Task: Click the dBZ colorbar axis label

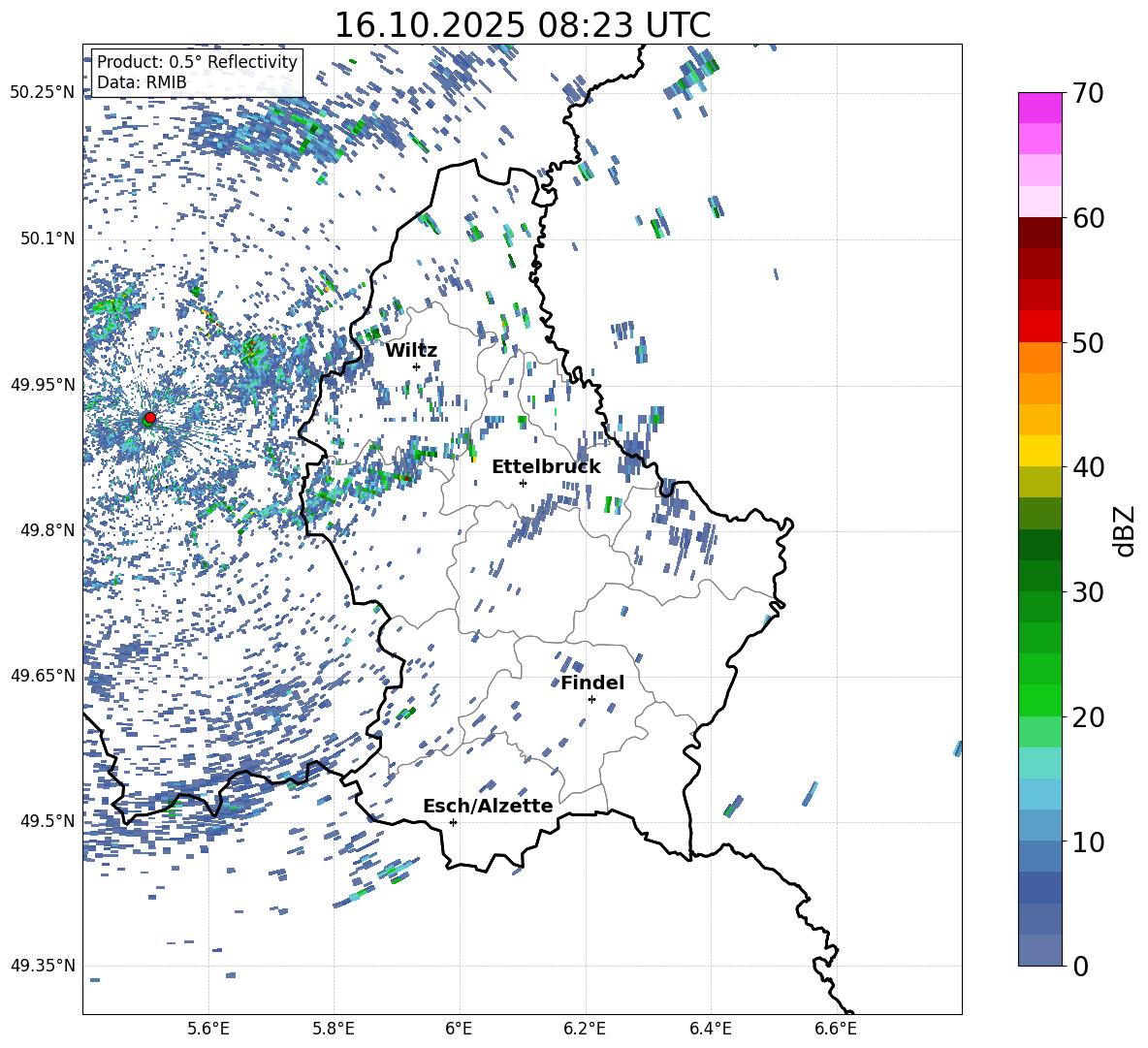Action: point(1126,530)
